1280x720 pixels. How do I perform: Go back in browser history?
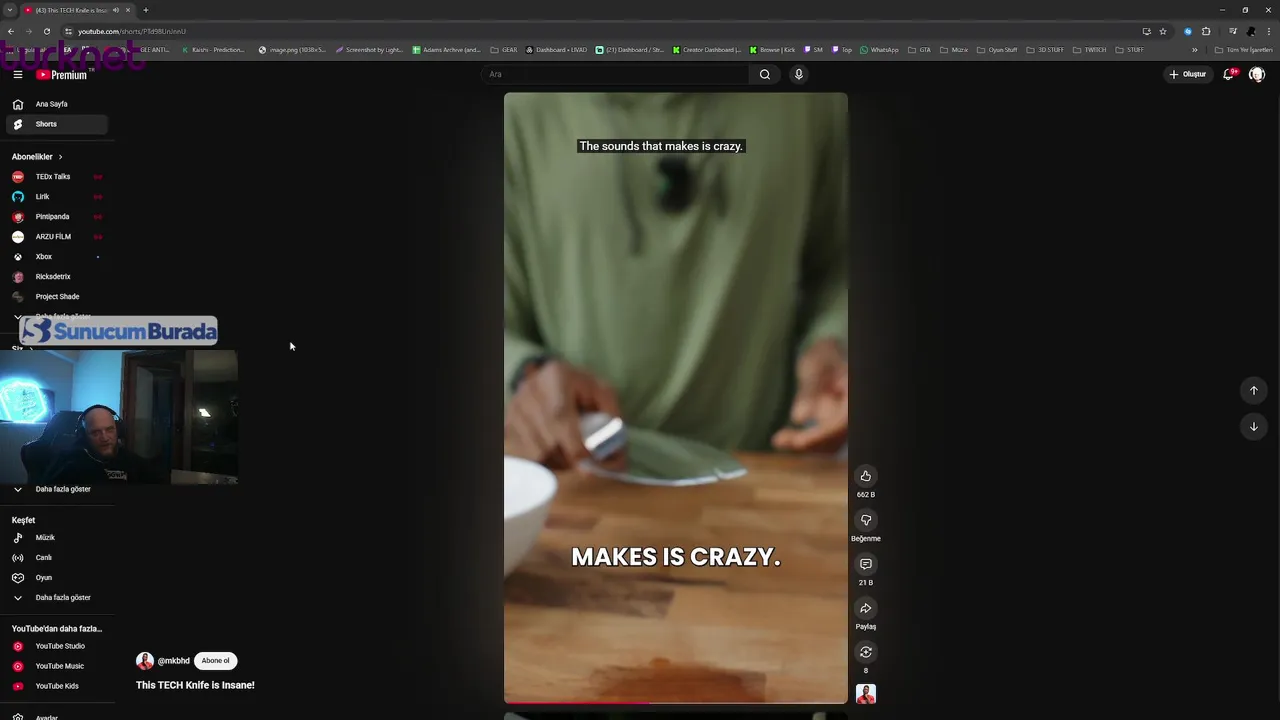[x=10, y=31]
